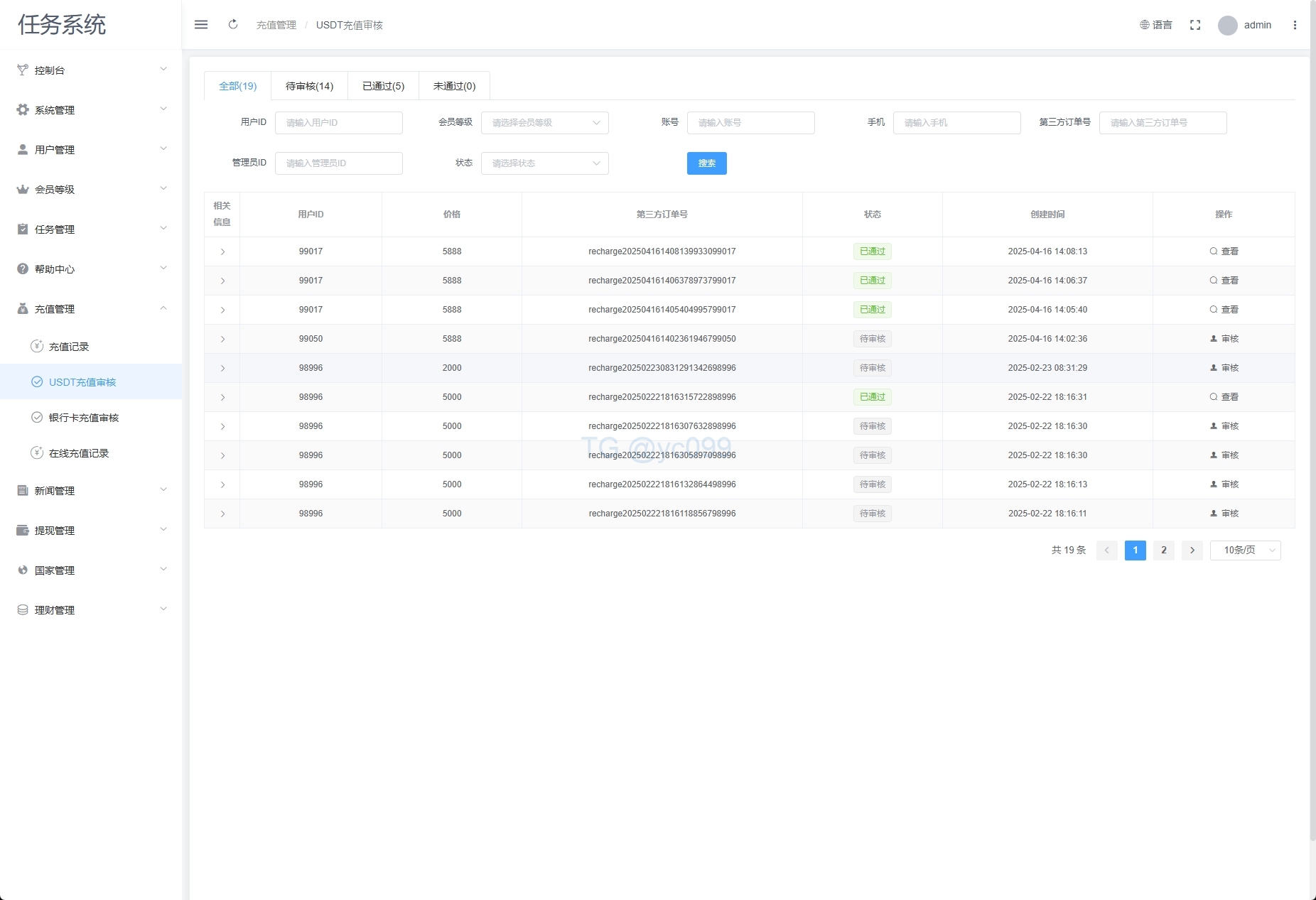Switch to the 待审核(14) tab
The height and width of the screenshot is (900, 1316).
pyautogui.click(x=309, y=86)
